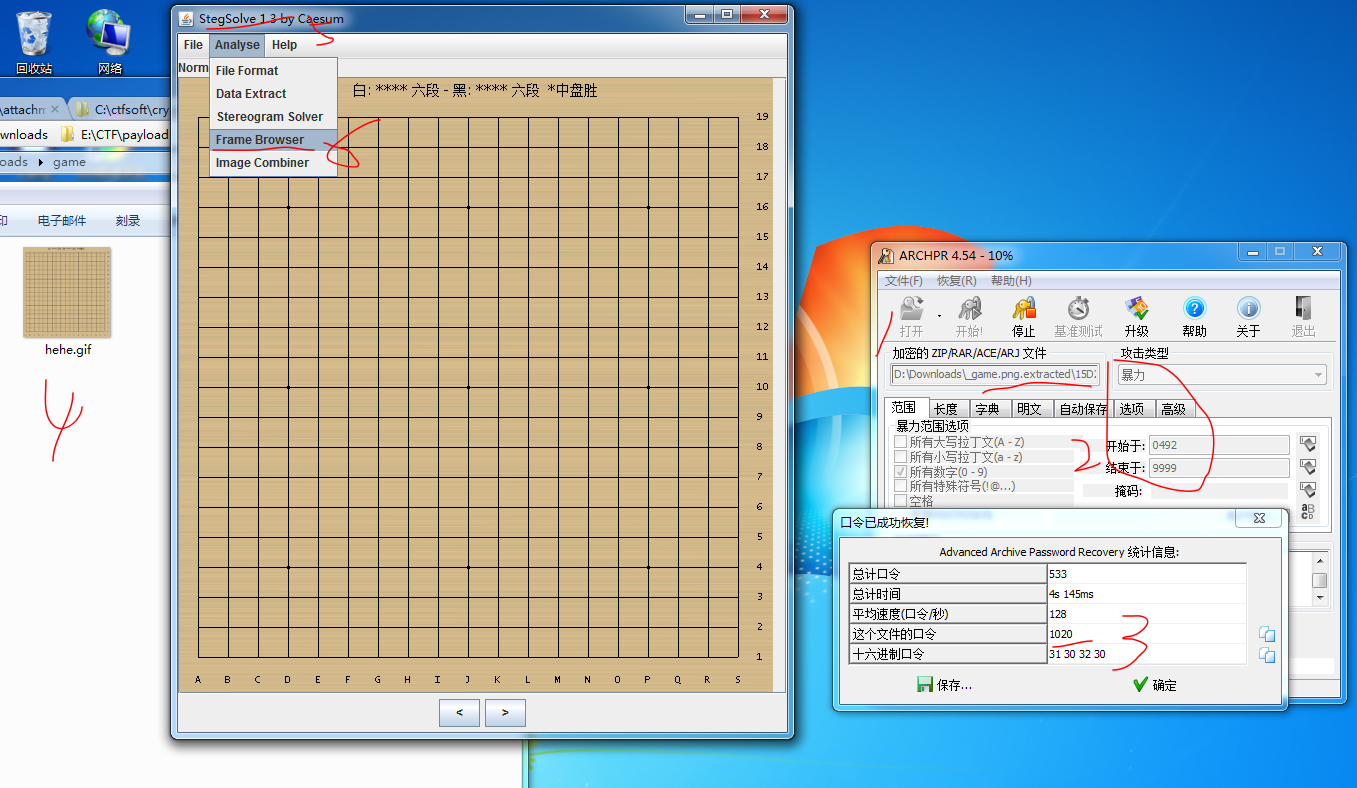
Task: Click the hehe.gif file thumbnail
Action: coord(66,292)
